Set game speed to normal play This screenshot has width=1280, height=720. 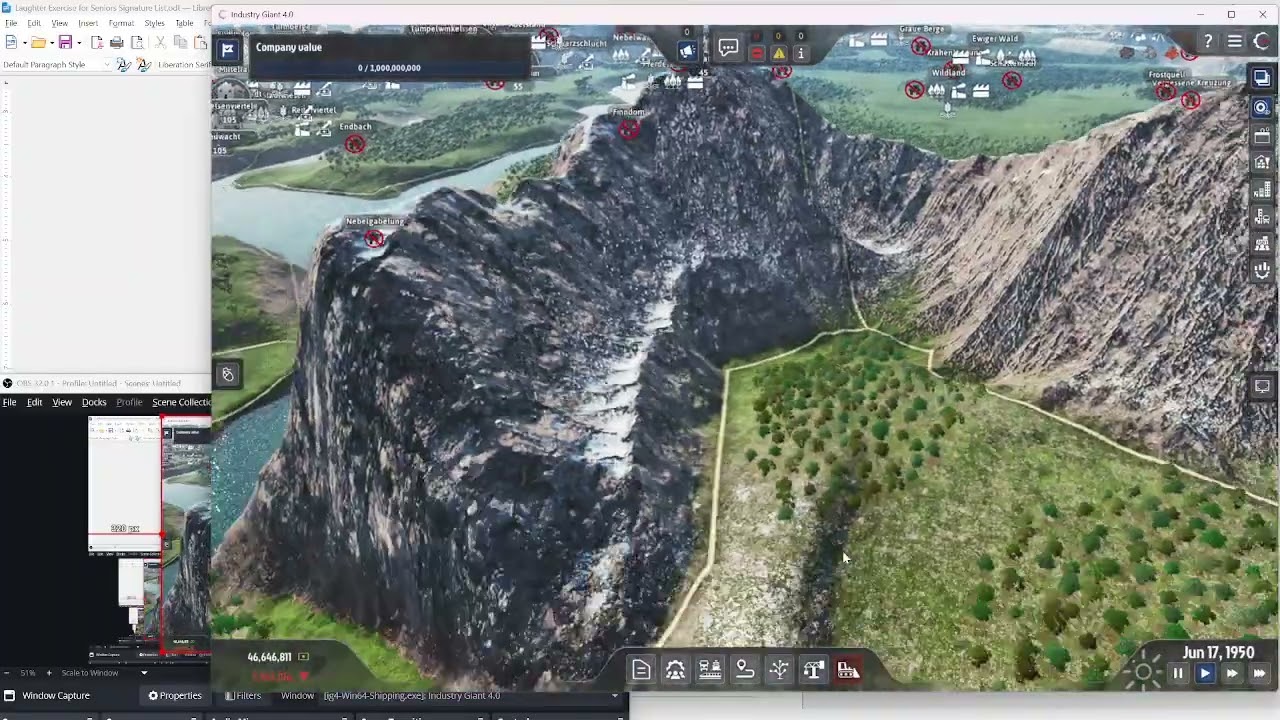(1205, 674)
